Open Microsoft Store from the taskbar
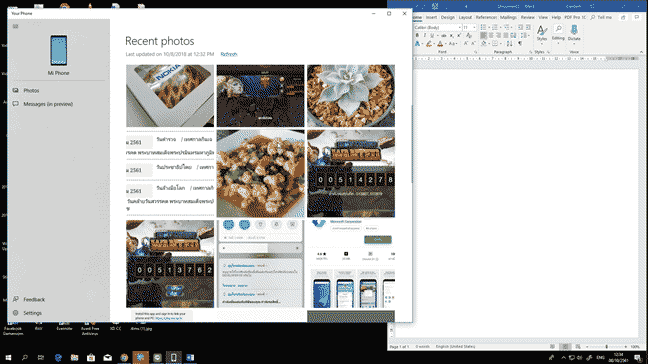 coord(91,357)
